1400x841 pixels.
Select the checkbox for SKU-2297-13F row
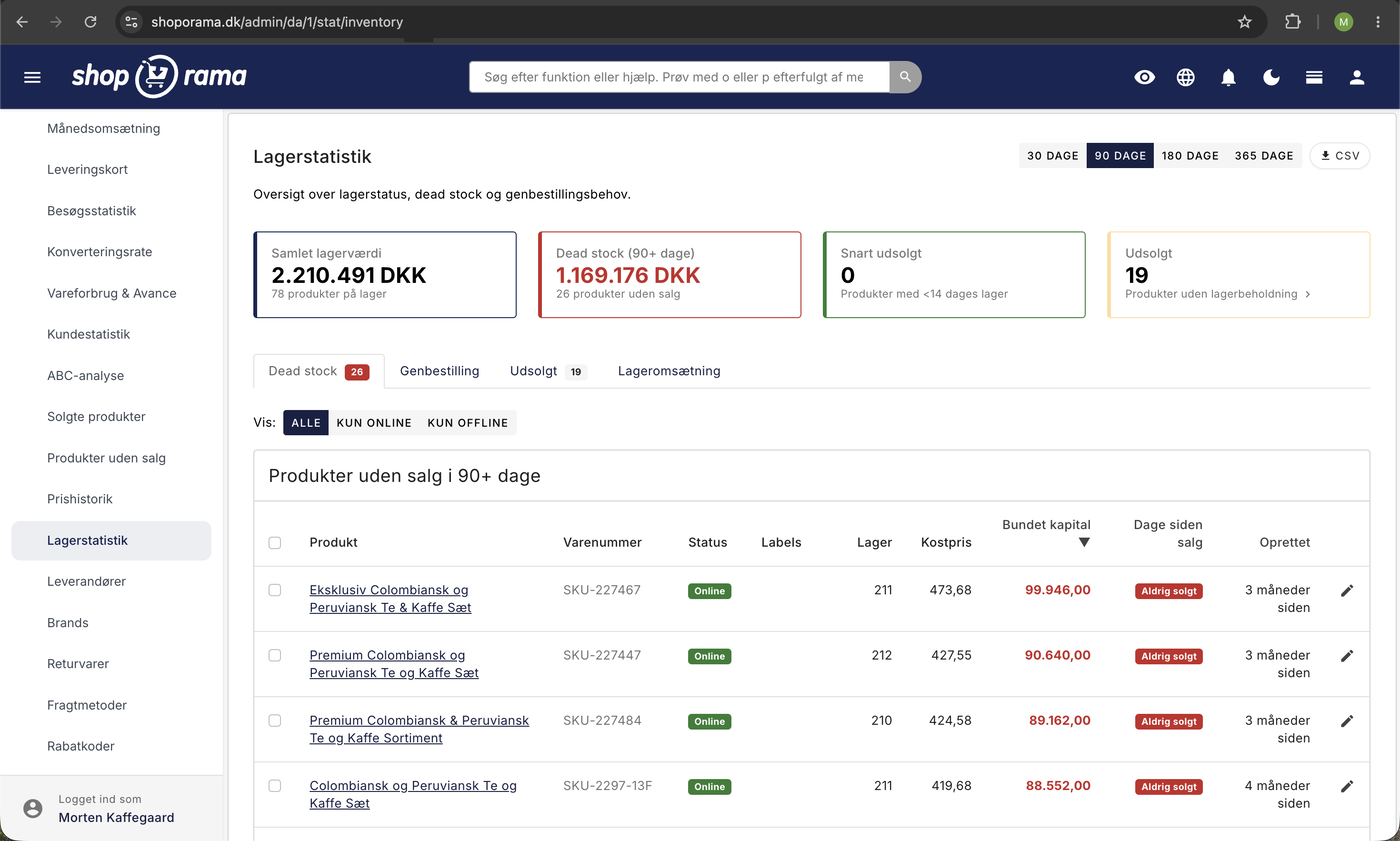click(275, 786)
